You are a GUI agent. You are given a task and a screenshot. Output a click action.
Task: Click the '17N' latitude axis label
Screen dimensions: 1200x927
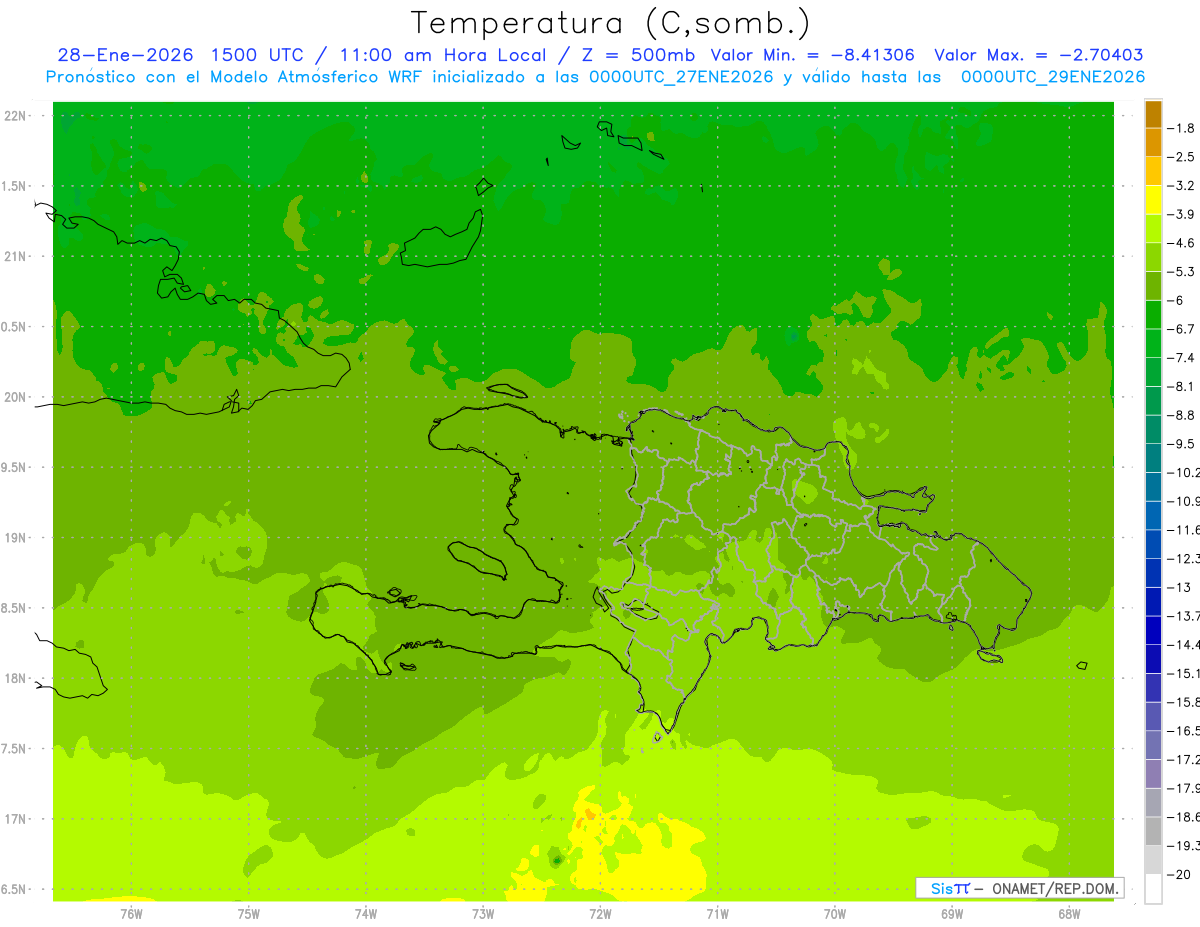[15, 819]
